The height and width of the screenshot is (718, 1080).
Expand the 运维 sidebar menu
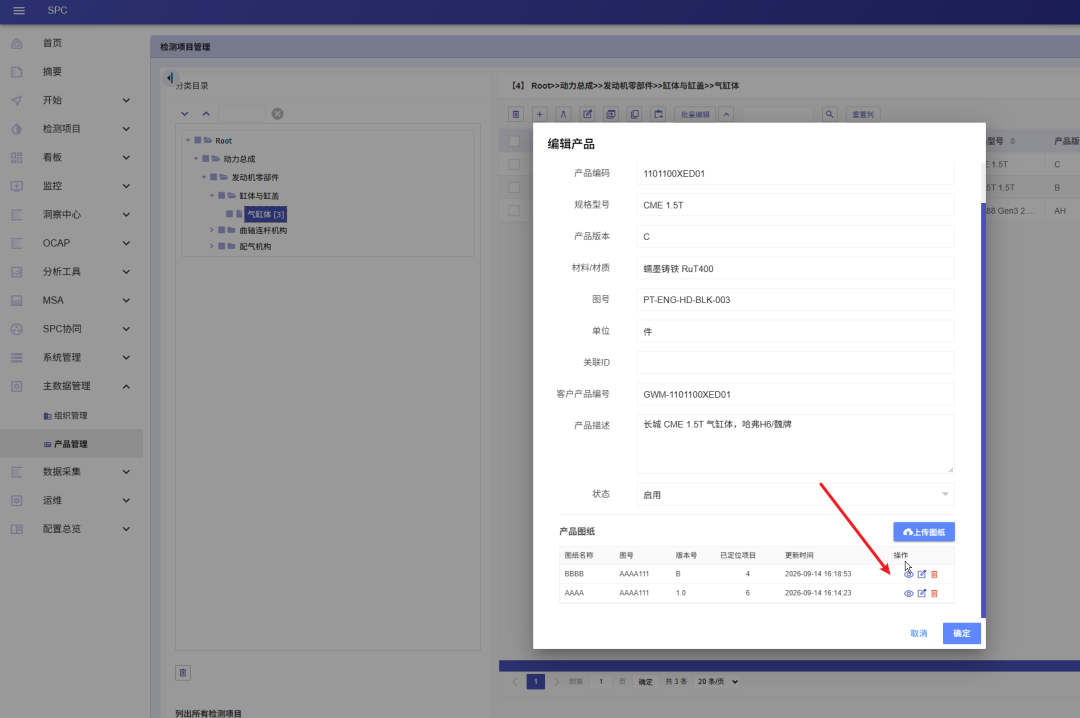tap(71, 500)
